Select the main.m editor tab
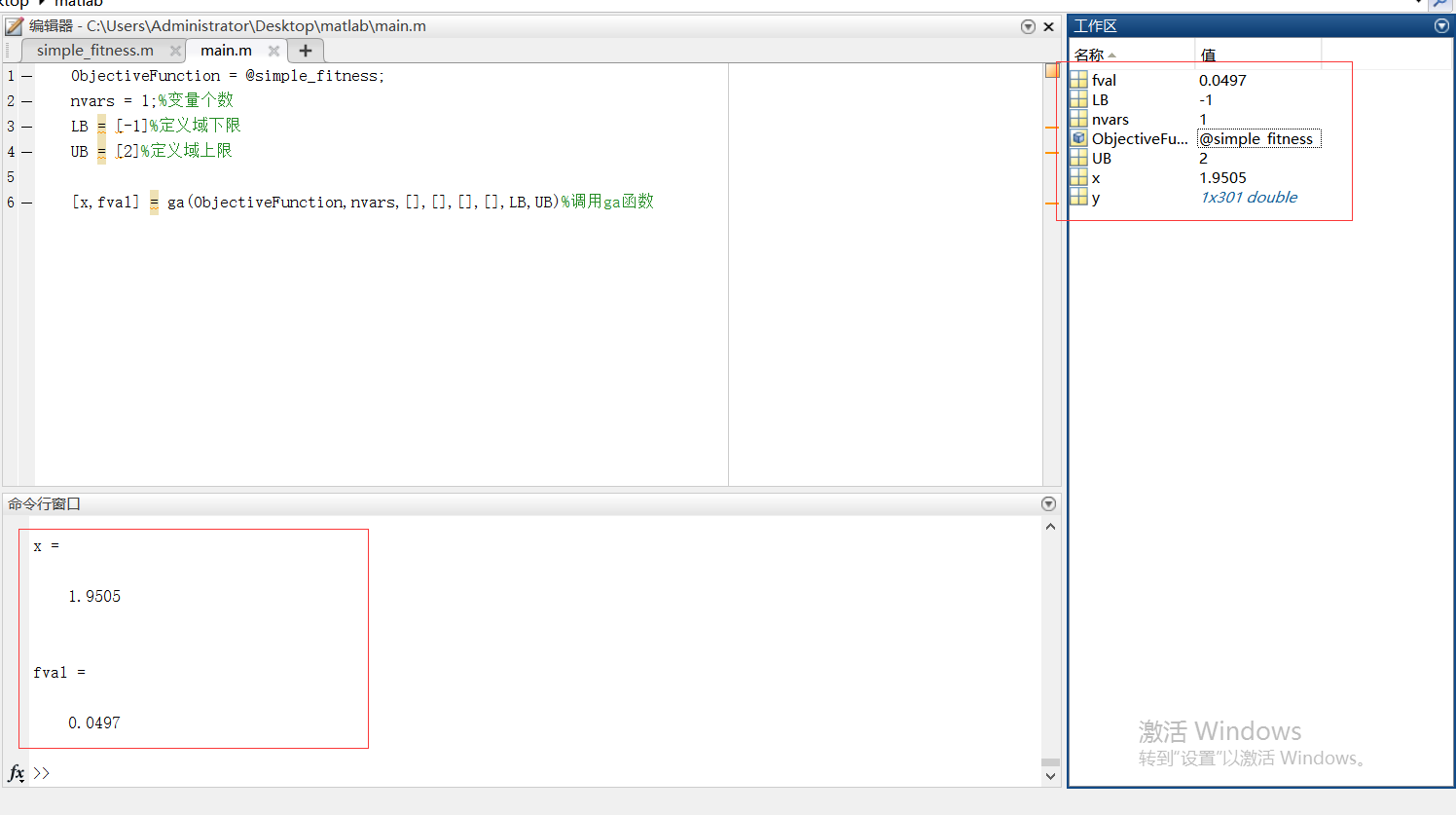Viewport: 1456px width, 815px height. coord(226,51)
